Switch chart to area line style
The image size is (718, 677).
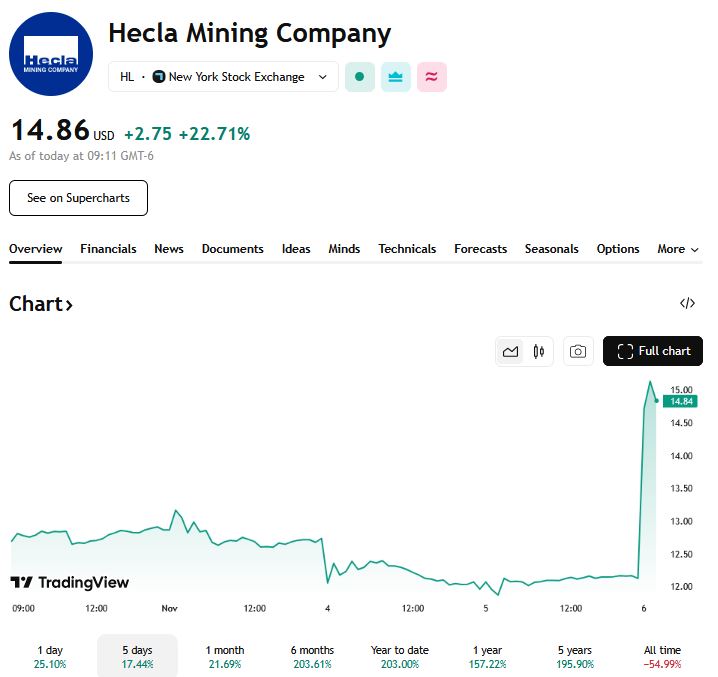tap(511, 351)
